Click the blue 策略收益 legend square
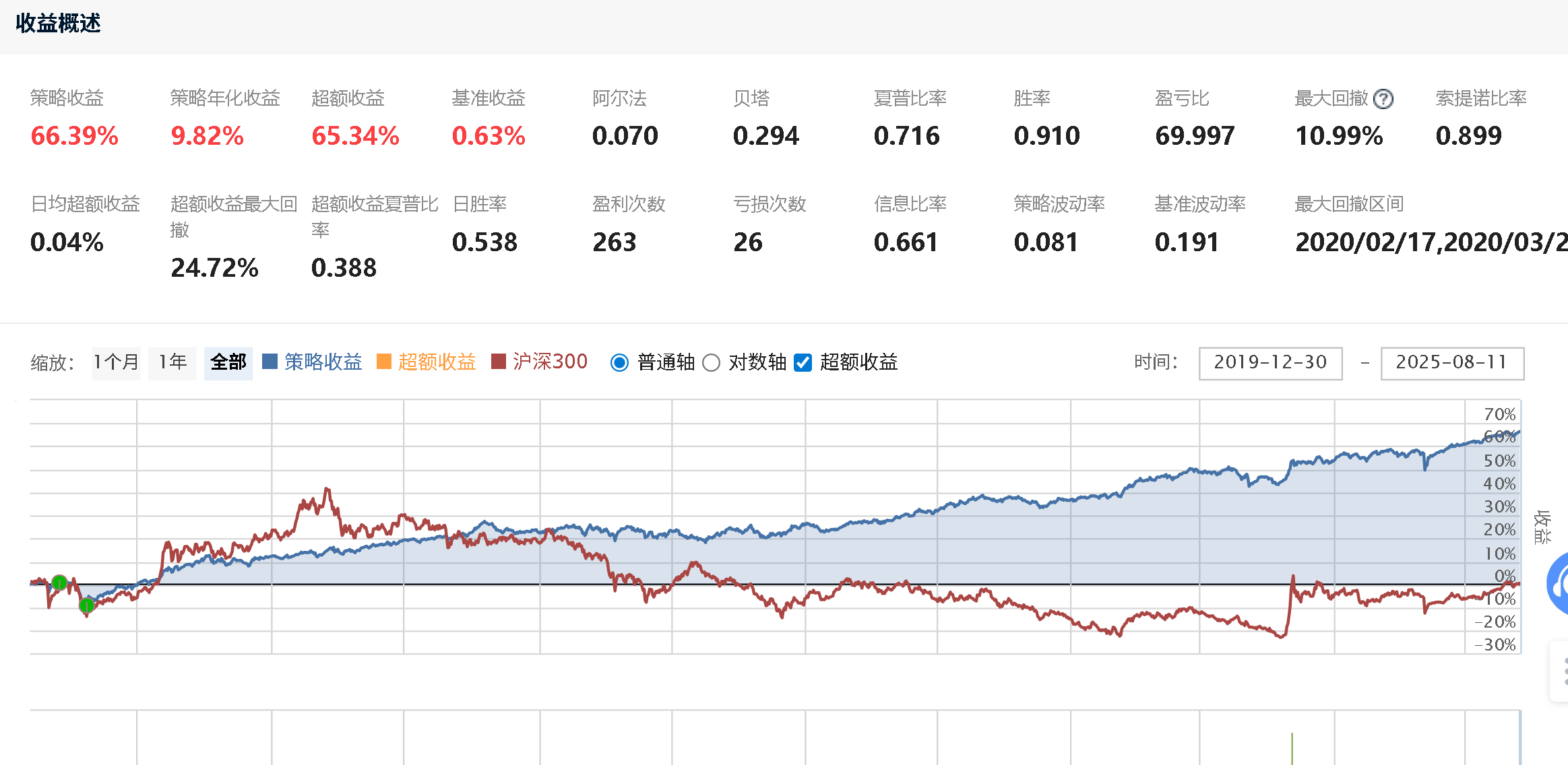Screen dimensions: 1568x765 (x=270, y=362)
